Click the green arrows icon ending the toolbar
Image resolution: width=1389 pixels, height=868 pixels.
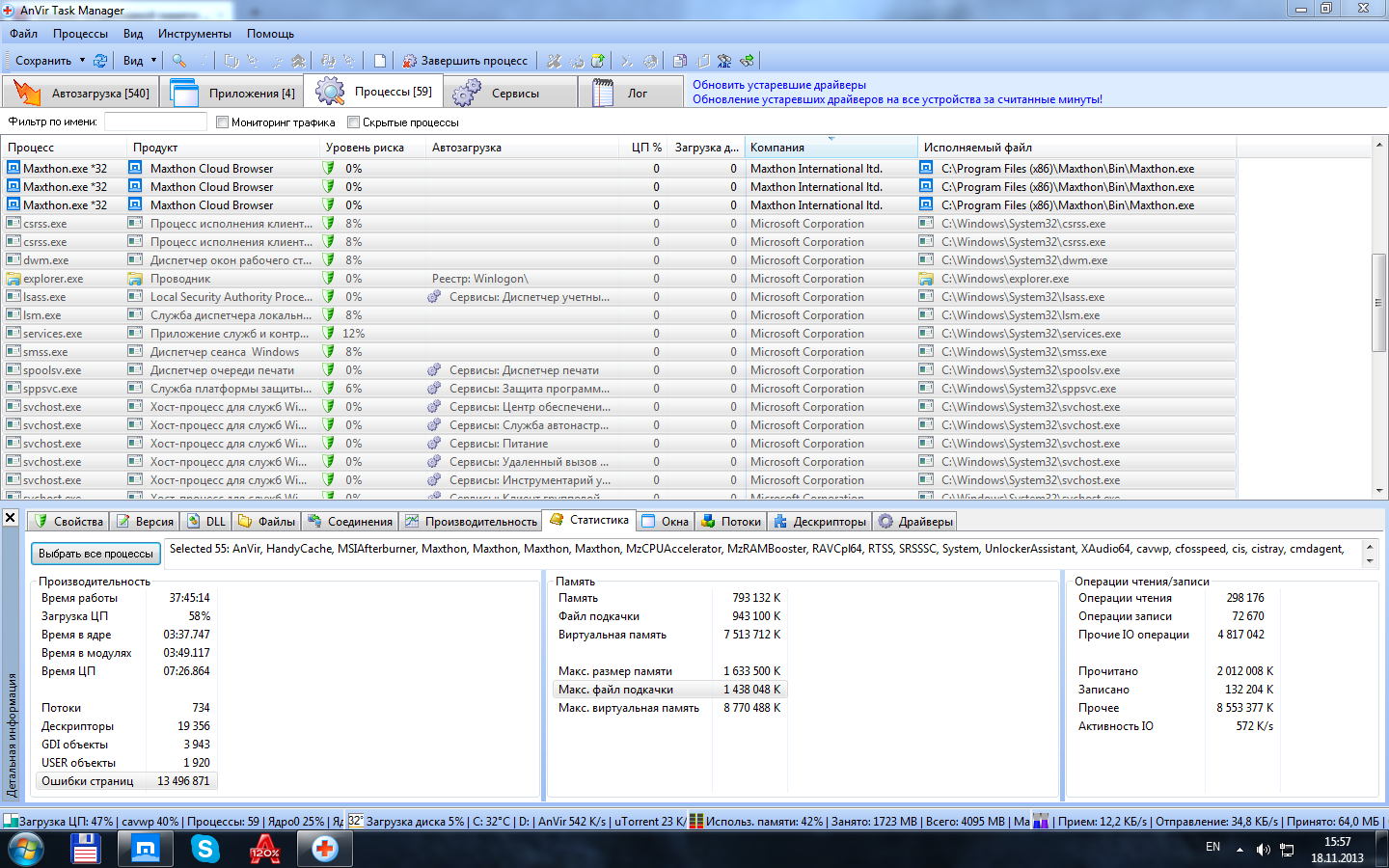pyautogui.click(x=747, y=61)
